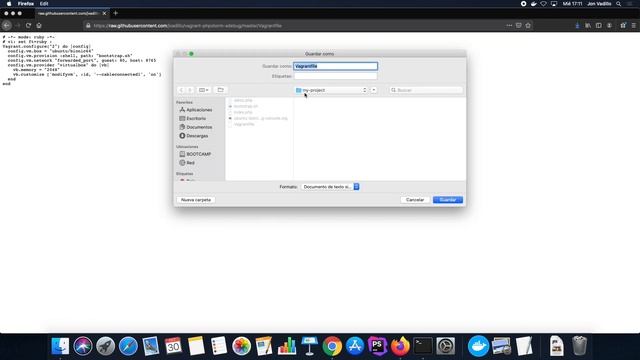Open Docker from the Dock
Screen dimensions: 640x360
478,346
